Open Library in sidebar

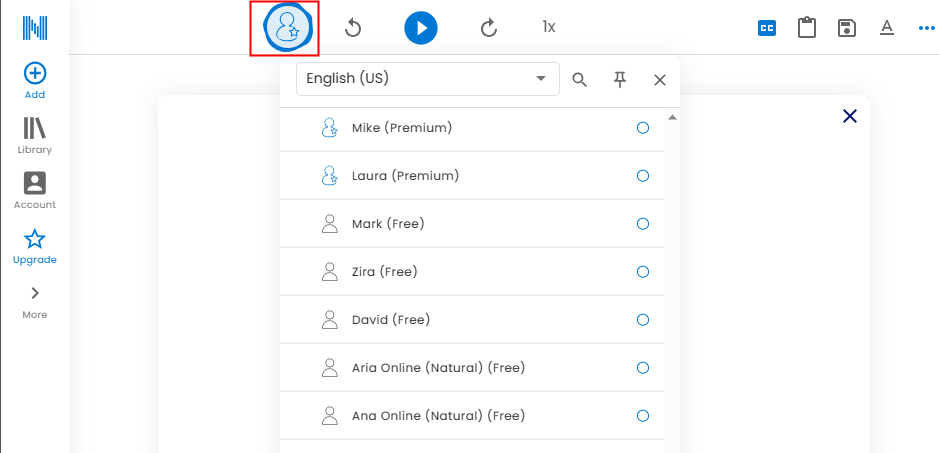pyautogui.click(x=35, y=135)
